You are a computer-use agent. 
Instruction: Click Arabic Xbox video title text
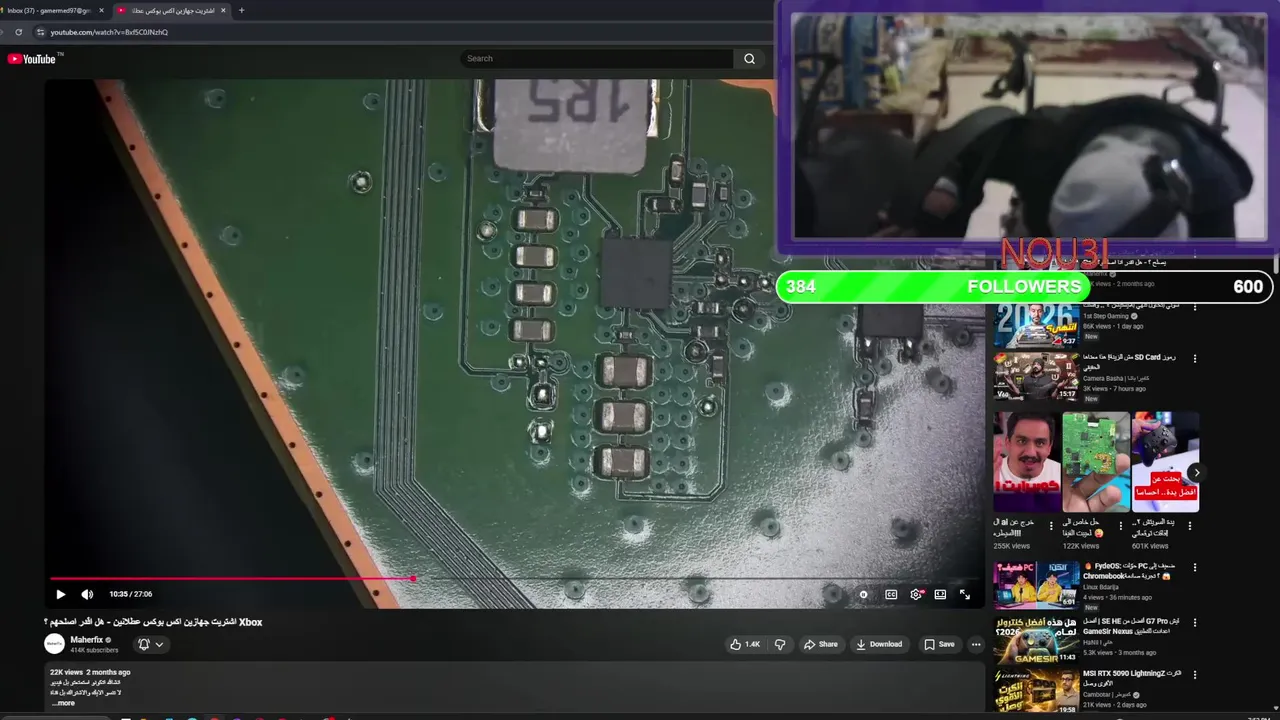coord(153,622)
